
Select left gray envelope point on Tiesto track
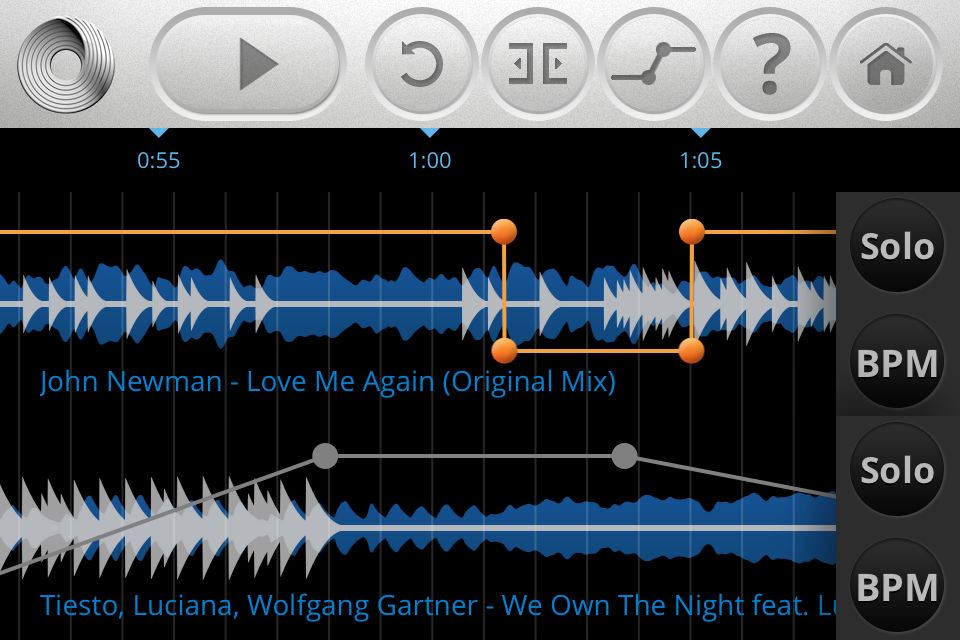click(325, 456)
